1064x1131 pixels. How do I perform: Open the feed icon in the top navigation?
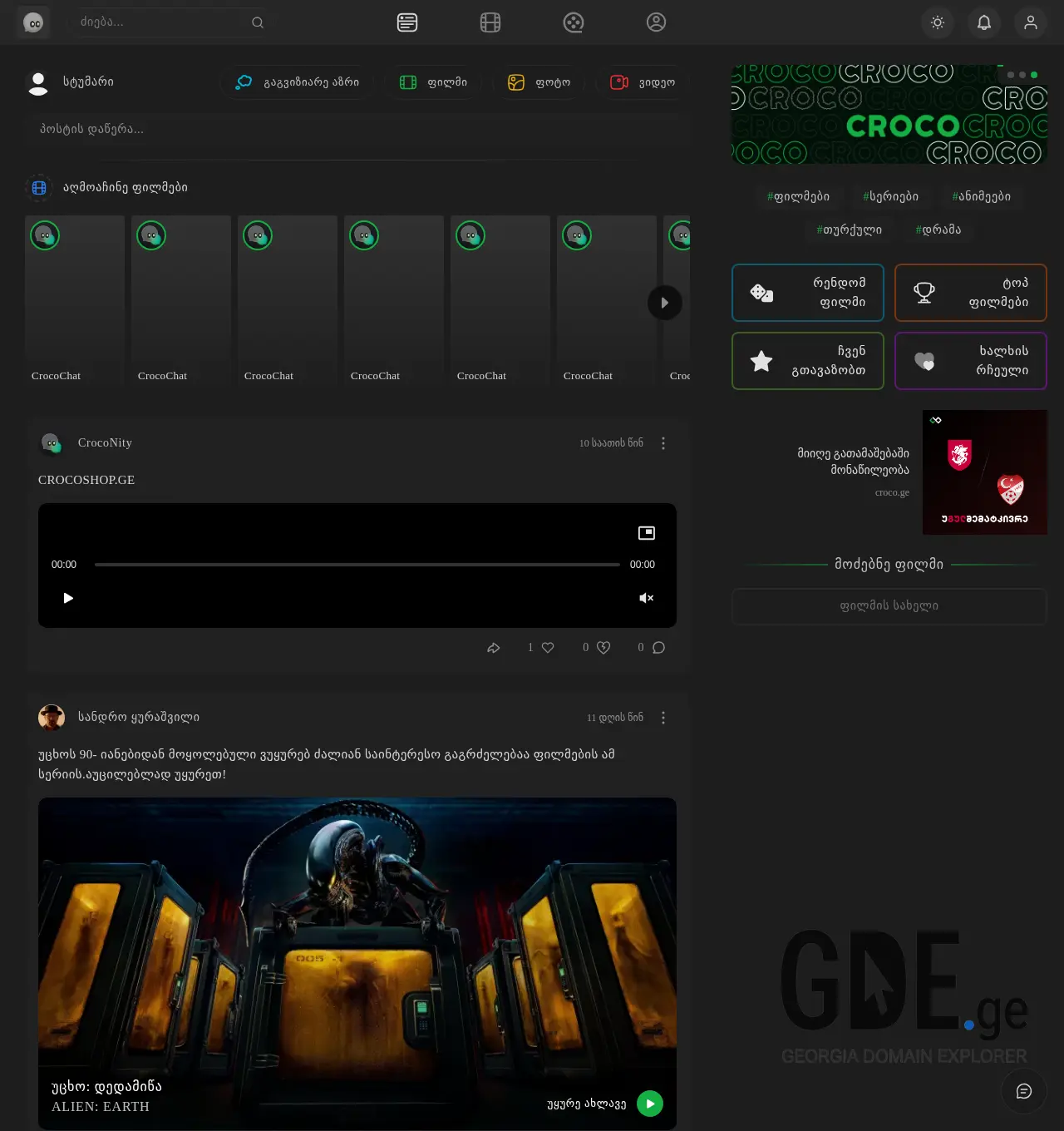tap(406, 22)
